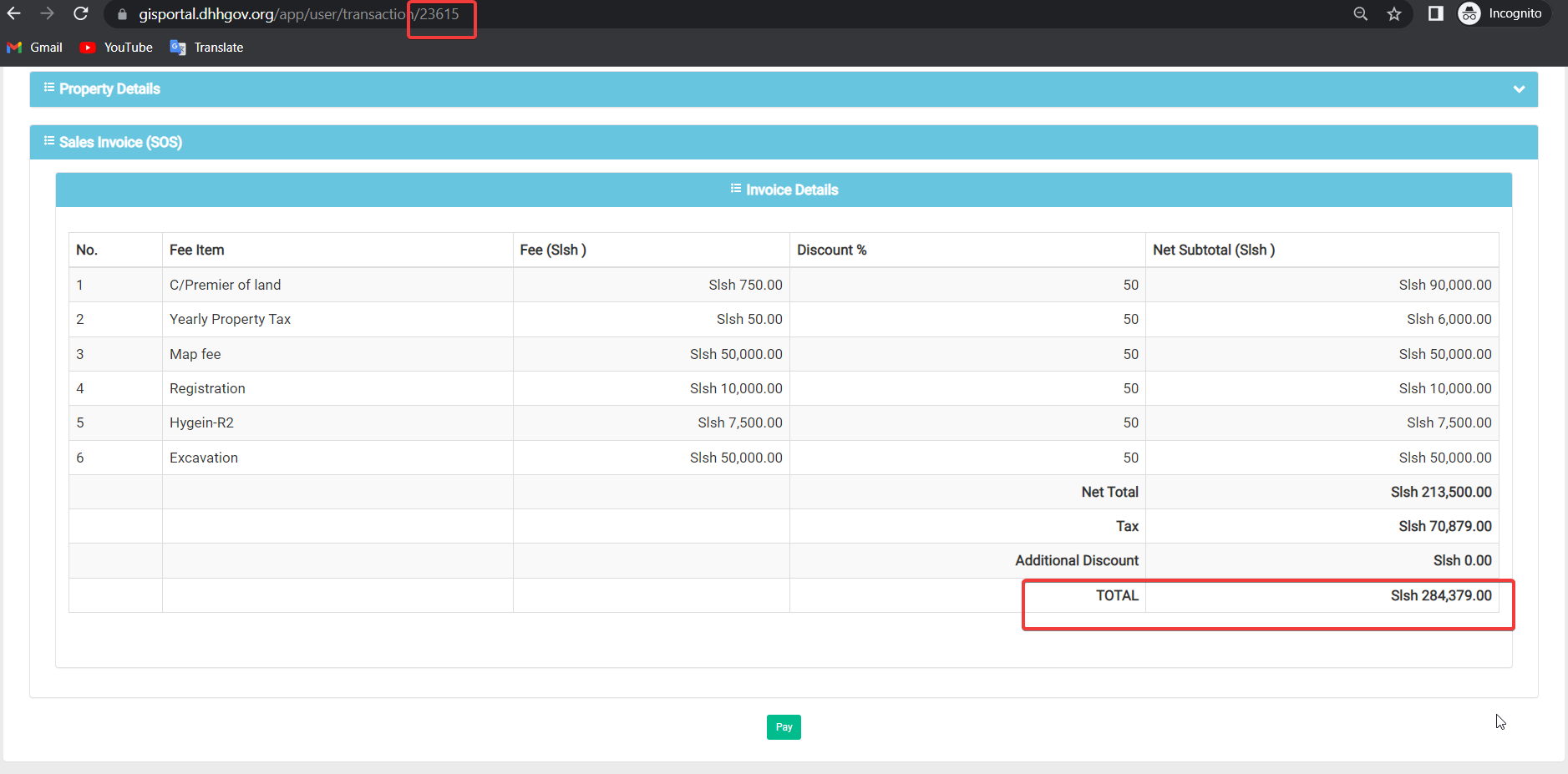Viewport: 1568px width, 774px height.
Task: Expand the Property Details chevron
Action: click(1519, 89)
